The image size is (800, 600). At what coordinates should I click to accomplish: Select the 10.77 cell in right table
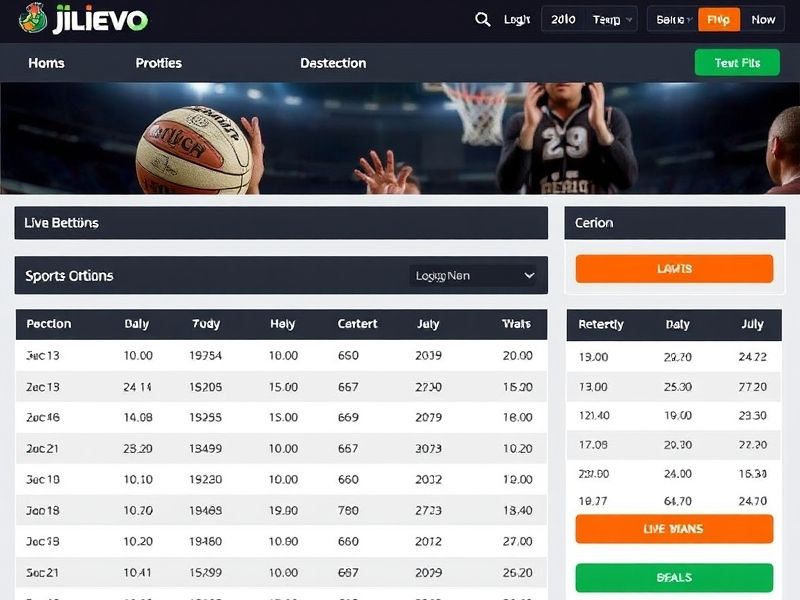coord(593,501)
